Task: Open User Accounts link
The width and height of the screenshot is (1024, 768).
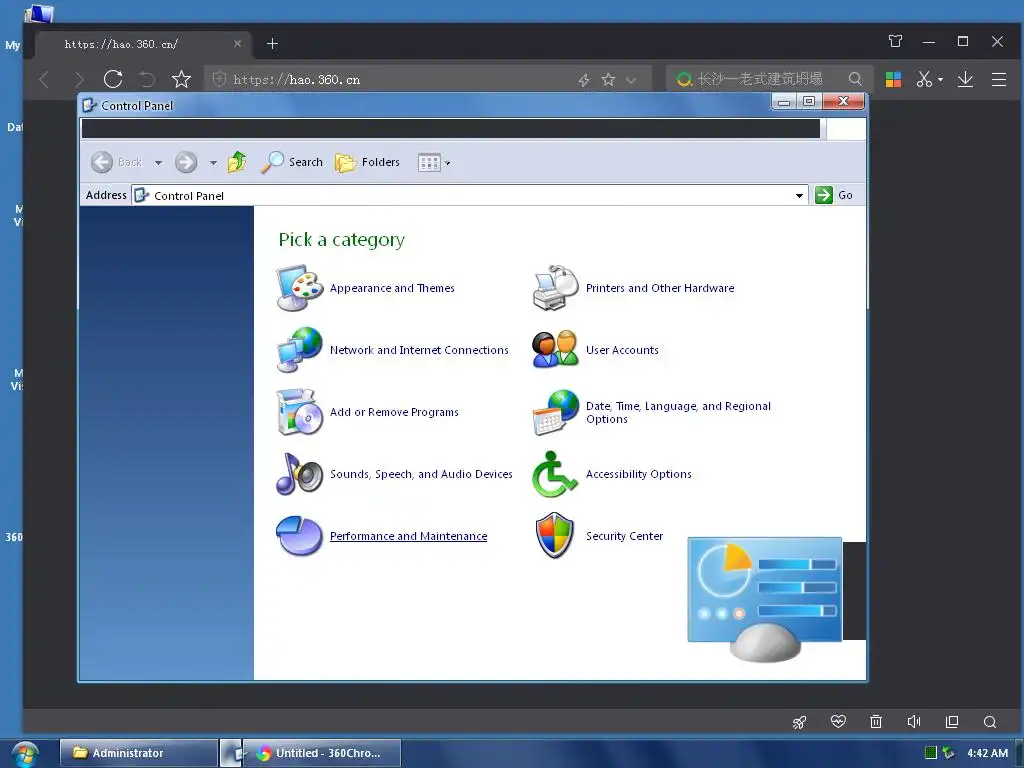Action: pyautogui.click(x=622, y=350)
